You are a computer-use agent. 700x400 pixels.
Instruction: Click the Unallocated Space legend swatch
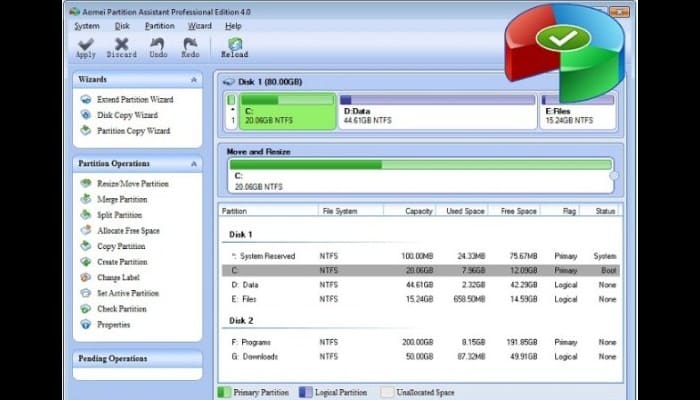(387, 392)
